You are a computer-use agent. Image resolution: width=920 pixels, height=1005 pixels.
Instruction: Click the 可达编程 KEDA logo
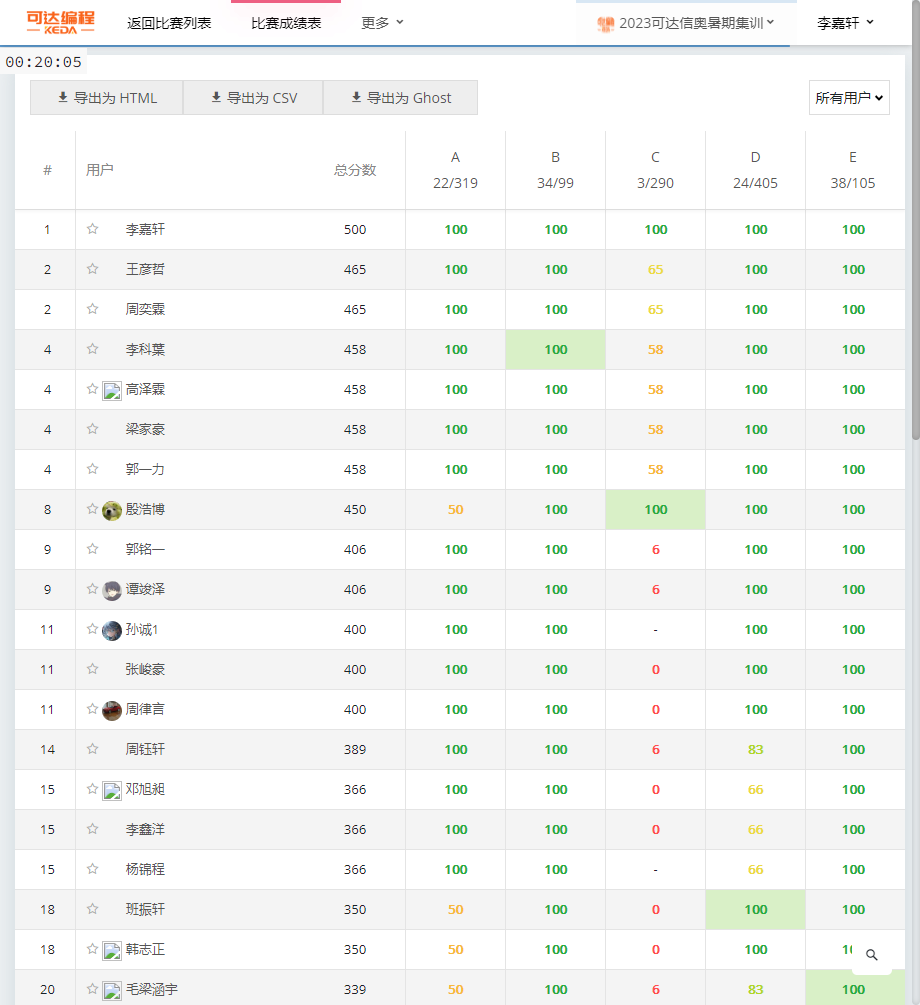60,22
